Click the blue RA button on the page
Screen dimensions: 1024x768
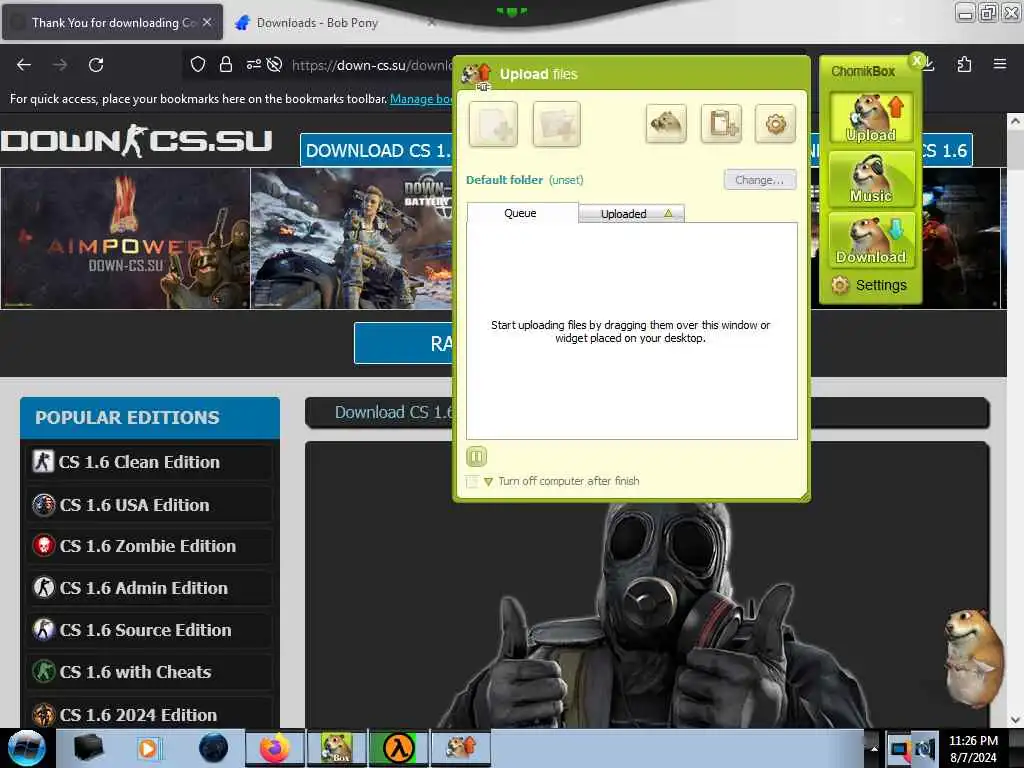click(x=404, y=343)
